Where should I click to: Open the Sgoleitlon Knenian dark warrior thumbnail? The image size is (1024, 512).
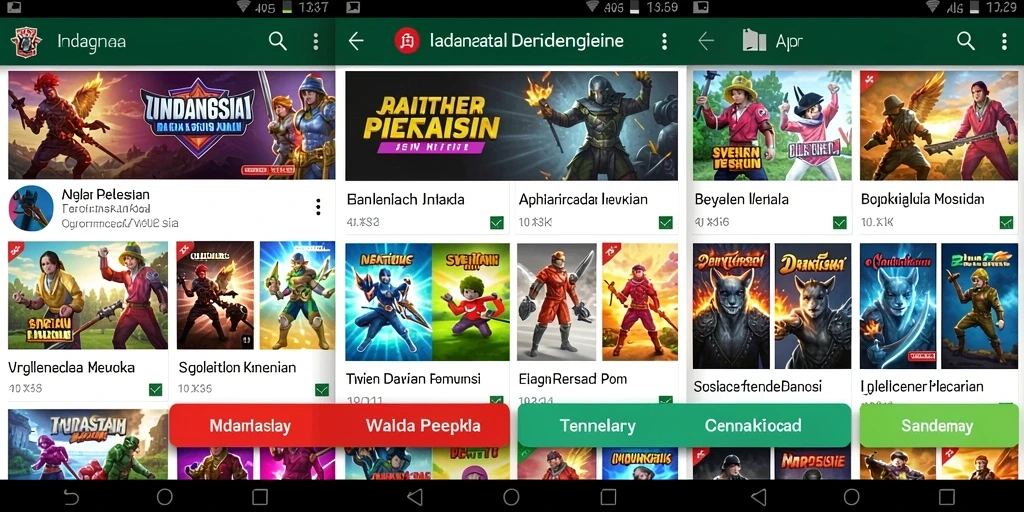click(215, 295)
